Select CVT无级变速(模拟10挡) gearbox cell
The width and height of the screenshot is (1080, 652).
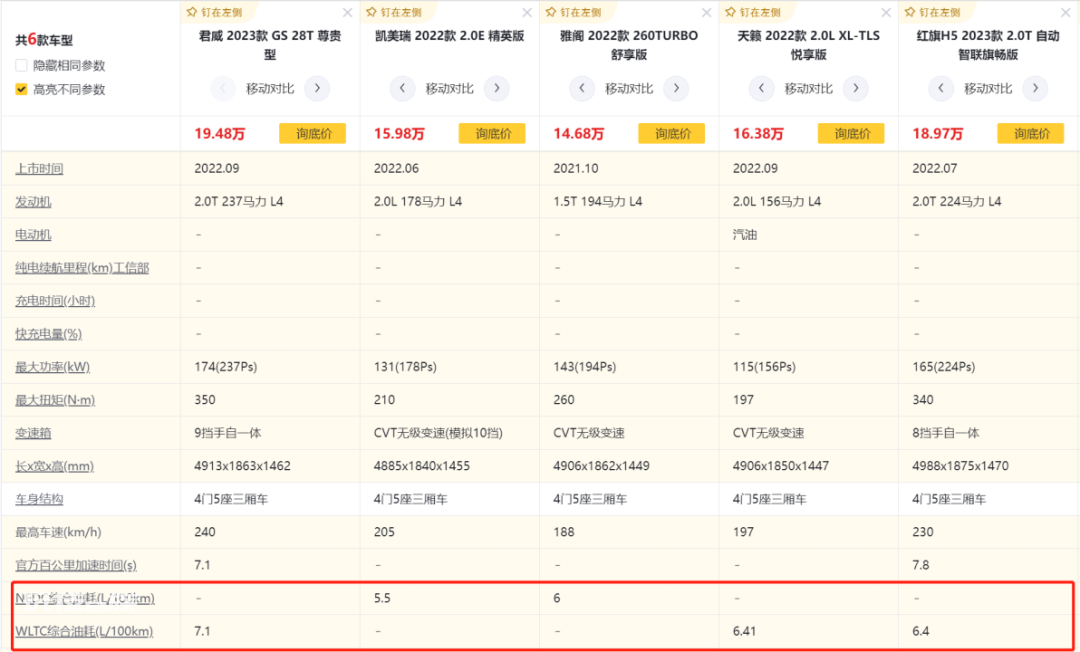click(438, 433)
